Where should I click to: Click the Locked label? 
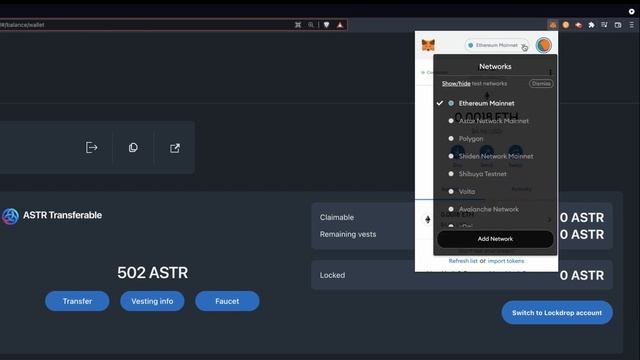332,275
